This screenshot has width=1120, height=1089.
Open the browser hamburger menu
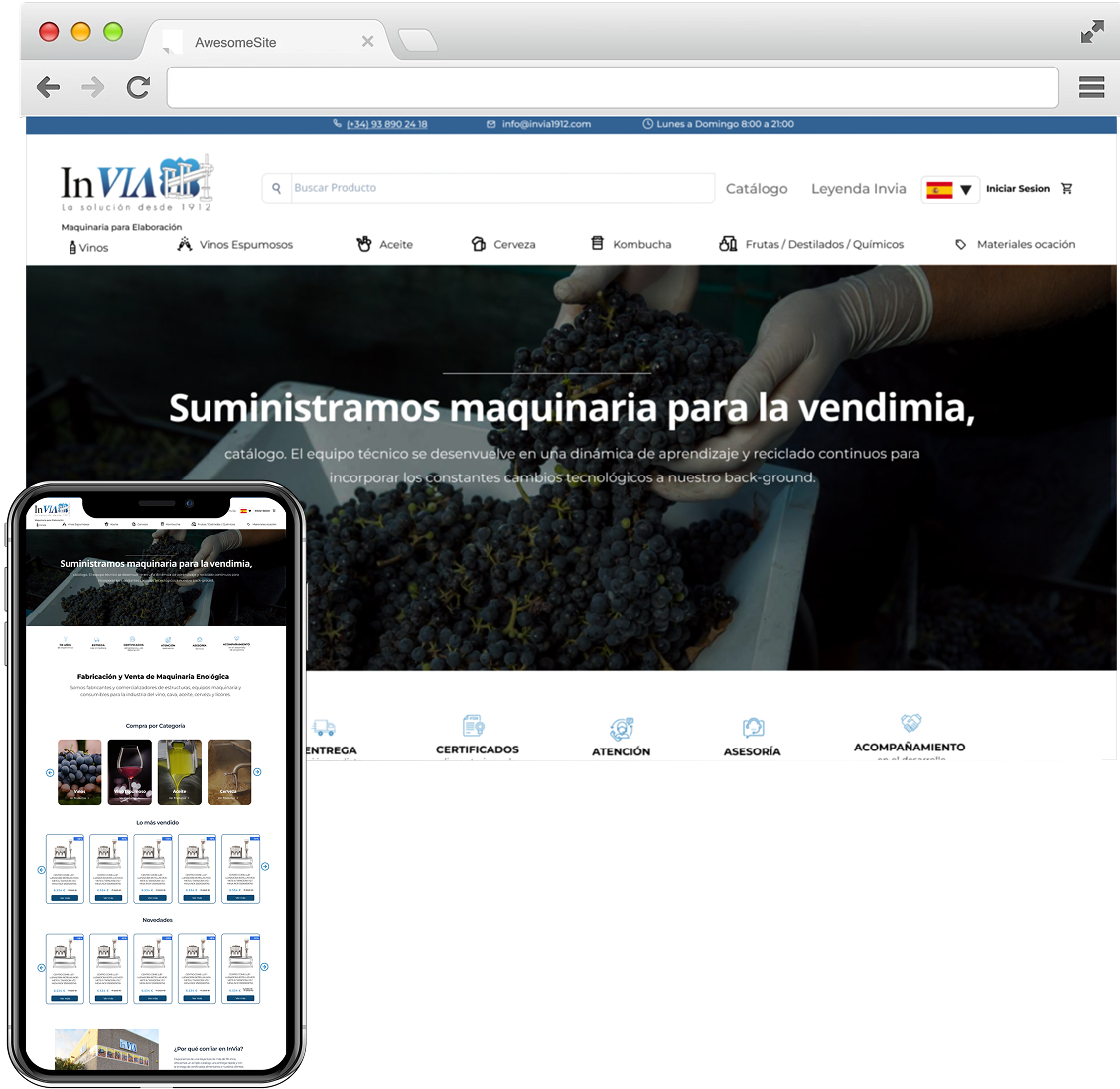(1091, 87)
